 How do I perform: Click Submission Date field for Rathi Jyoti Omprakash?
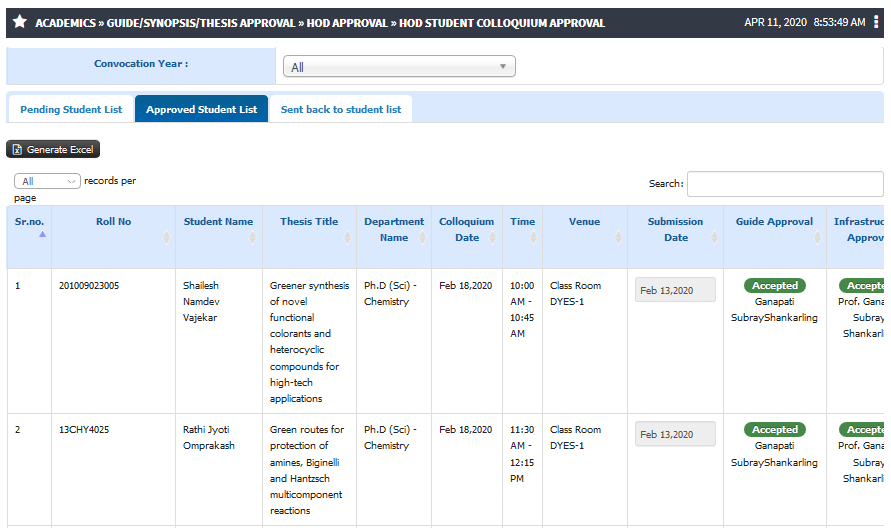675,434
